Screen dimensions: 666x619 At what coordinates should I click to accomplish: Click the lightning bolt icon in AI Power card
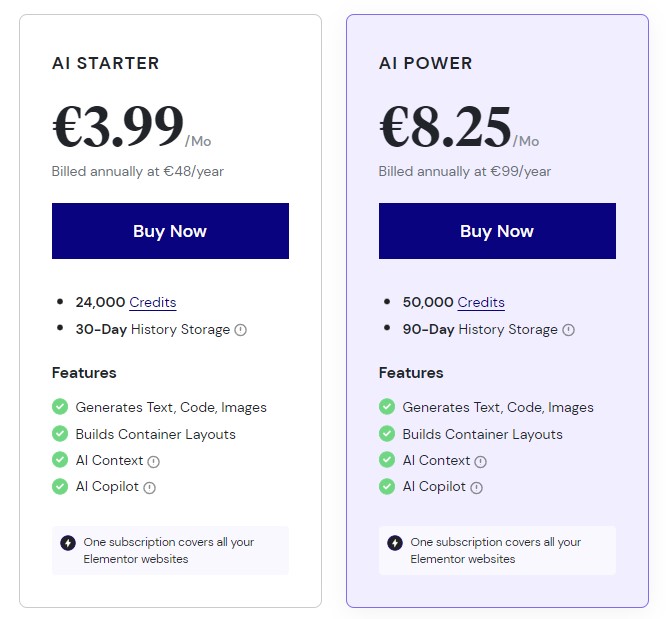(x=395, y=543)
